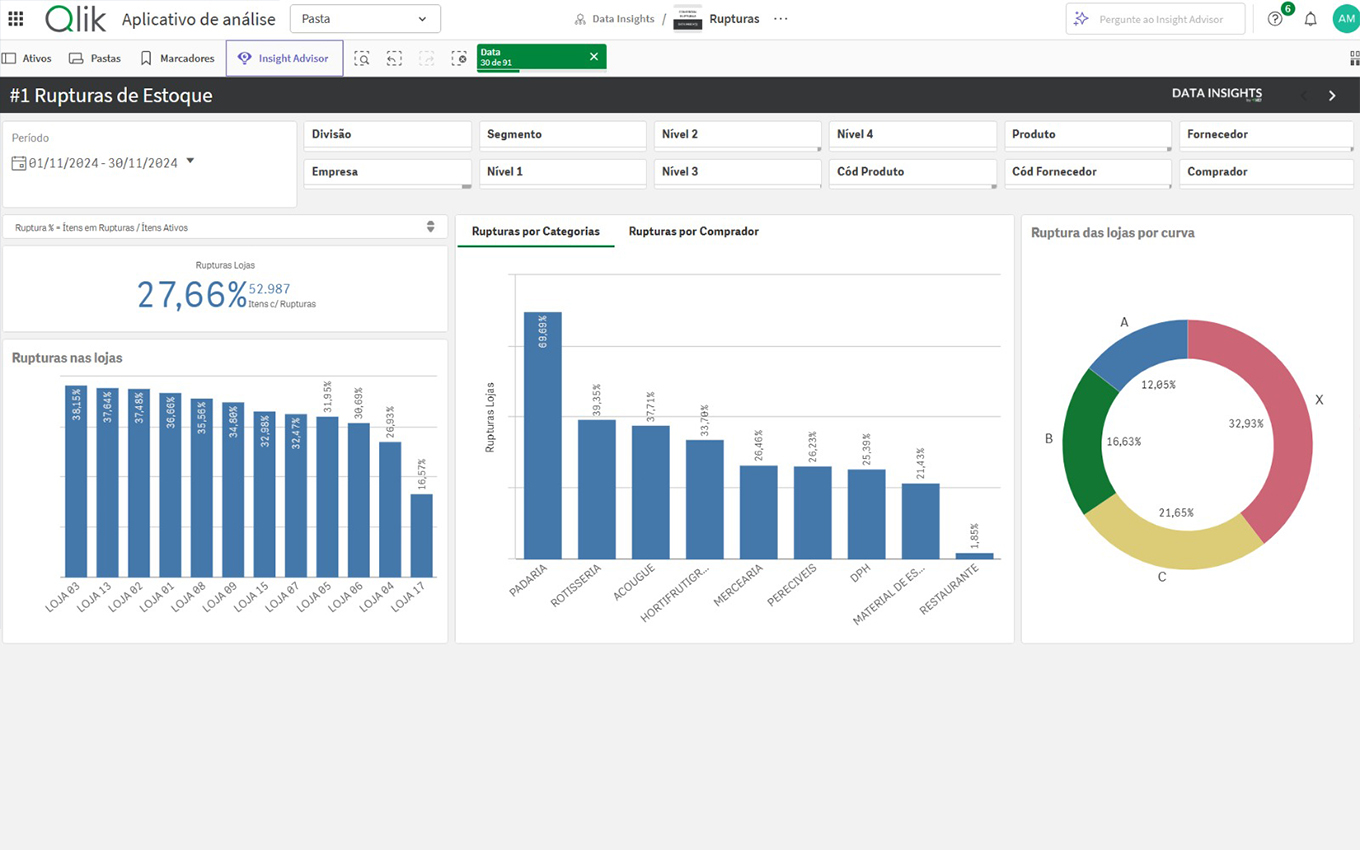This screenshot has height=850, width=1360.
Task: Open the smart search selection tool
Action: pyautogui.click(x=362, y=59)
